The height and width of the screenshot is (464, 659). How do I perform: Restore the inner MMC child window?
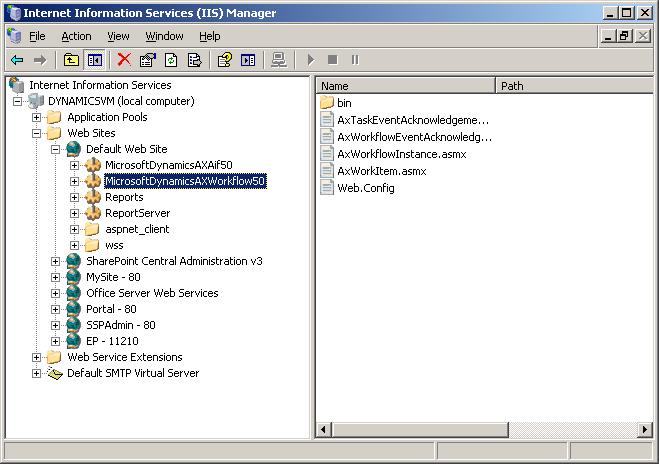[624, 36]
